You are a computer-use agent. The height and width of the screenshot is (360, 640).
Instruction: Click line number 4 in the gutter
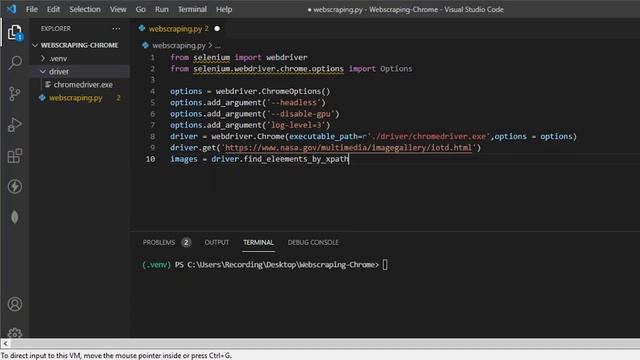(x=153, y=91)
